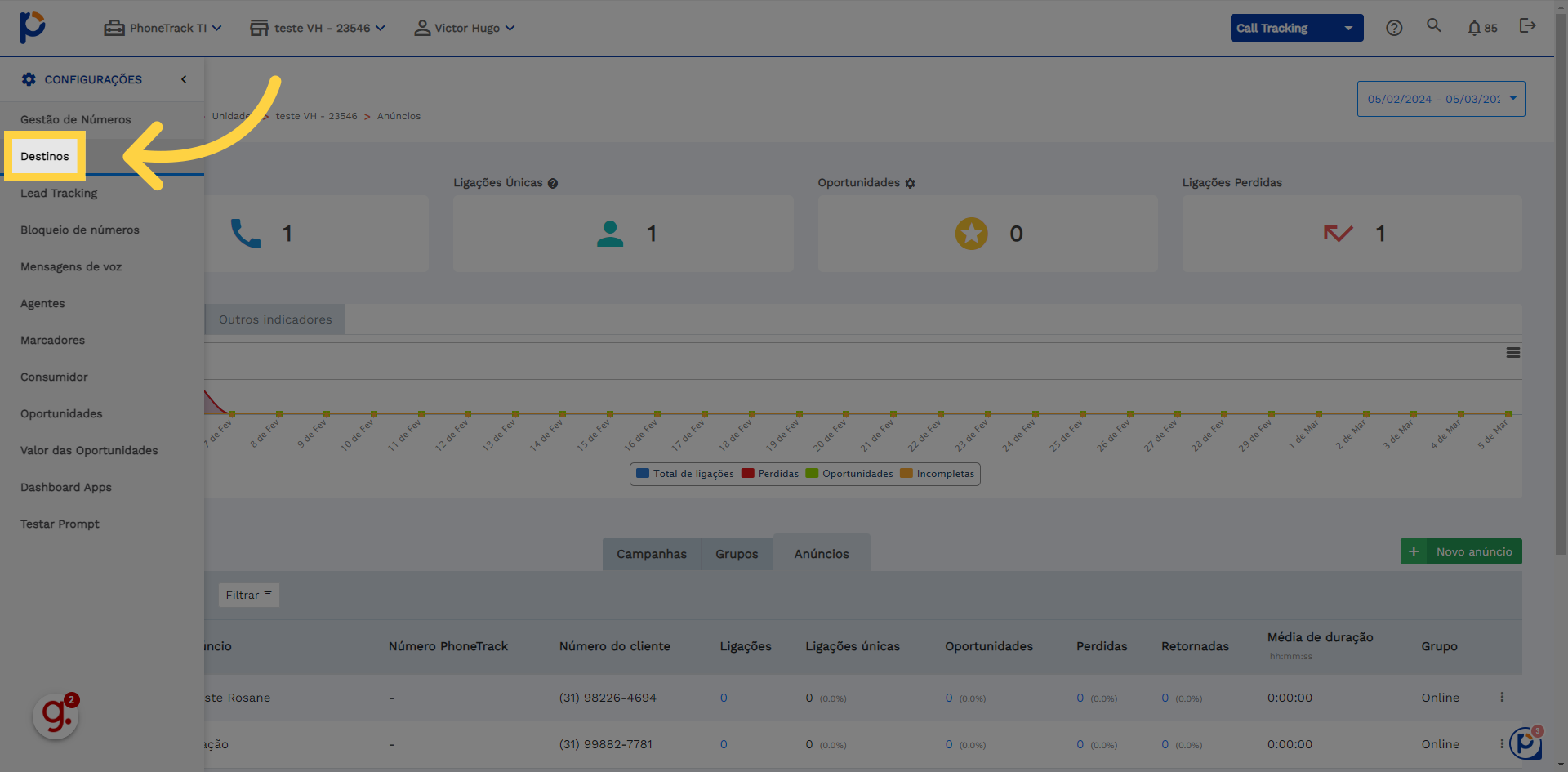
Task: Switch to Outros indicadores tab
Action: [x=275, y=319]
